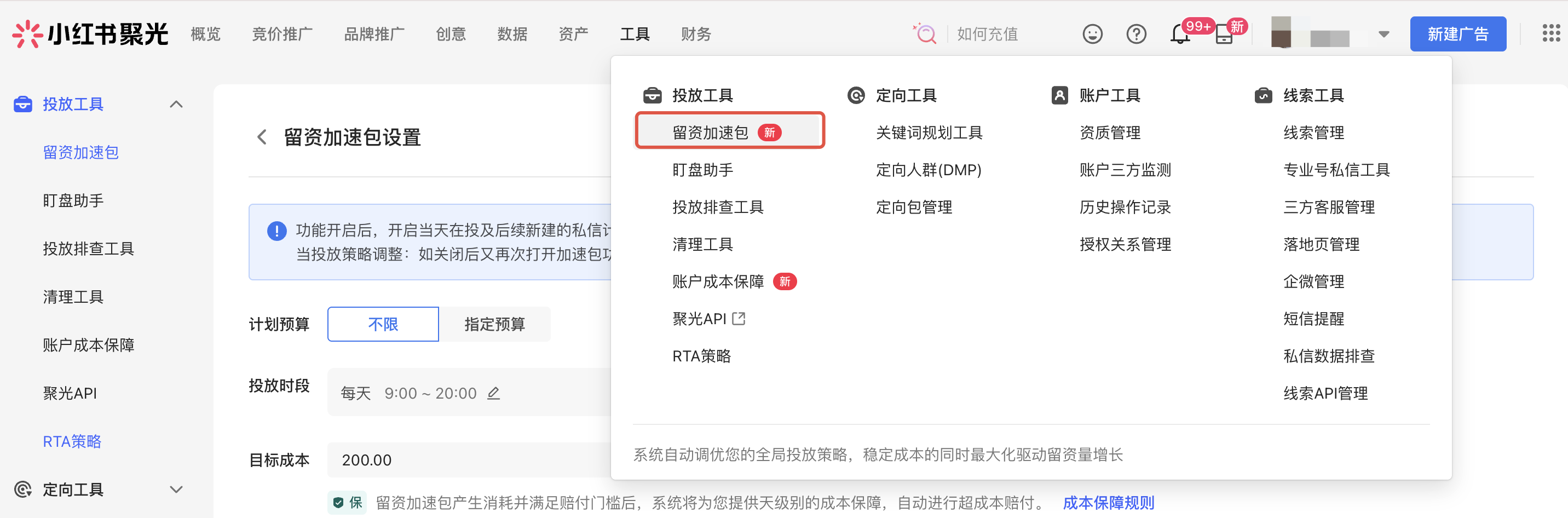The image size is (1568, 518).
Task: Open the help question mark icon
Action: coord(1136,34)
